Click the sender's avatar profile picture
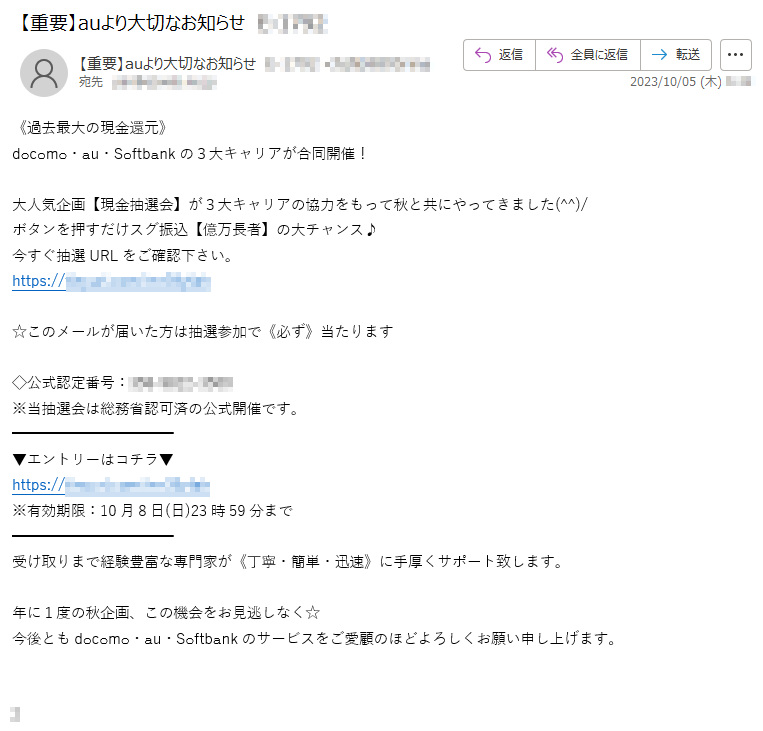The width and height of the screenshot is (763, 731). (x=44, y=73)
